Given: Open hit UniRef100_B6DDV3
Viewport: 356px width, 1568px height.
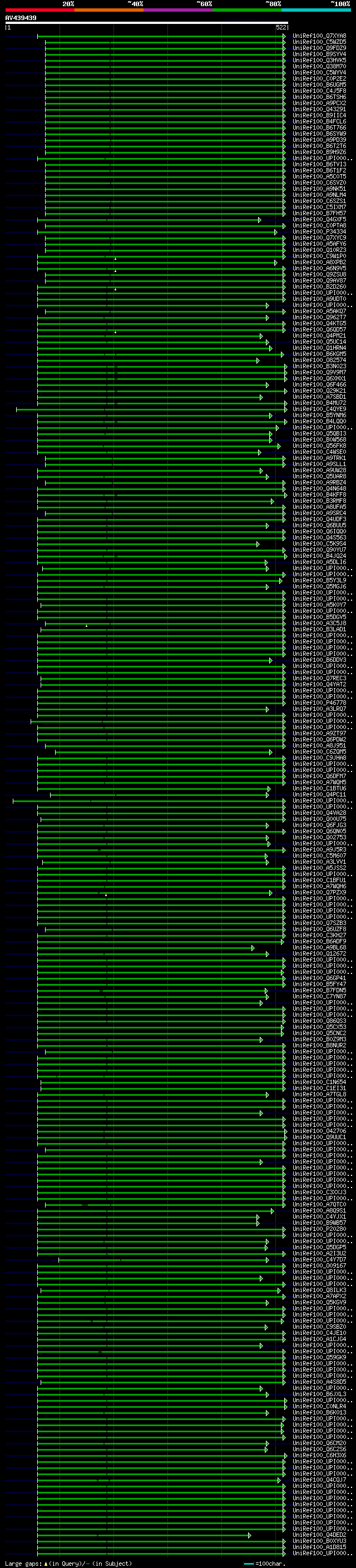Looking at the screenshot, I should 319,660.
